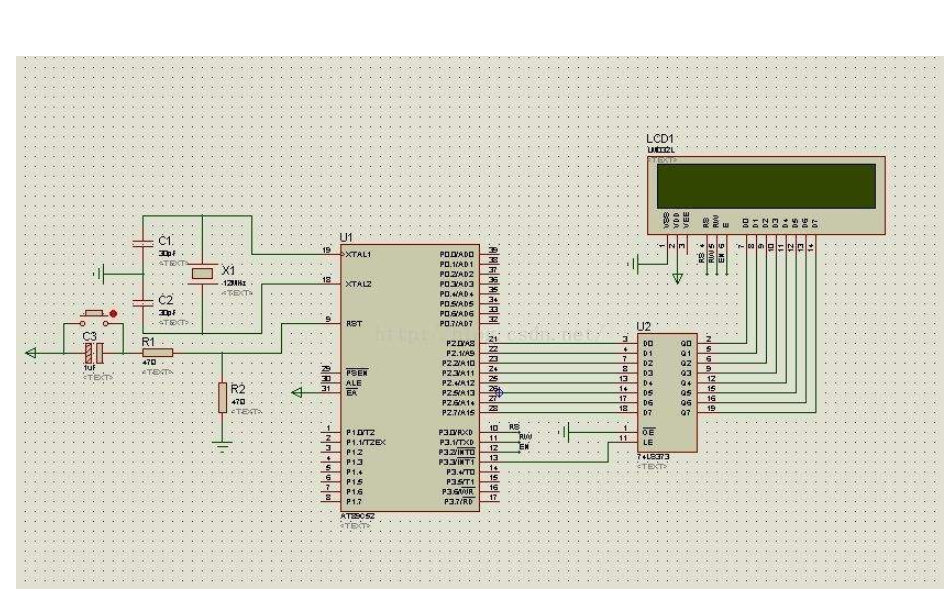Select capacitor C2 symbol
949x593 pixels.
coord(143,302)
